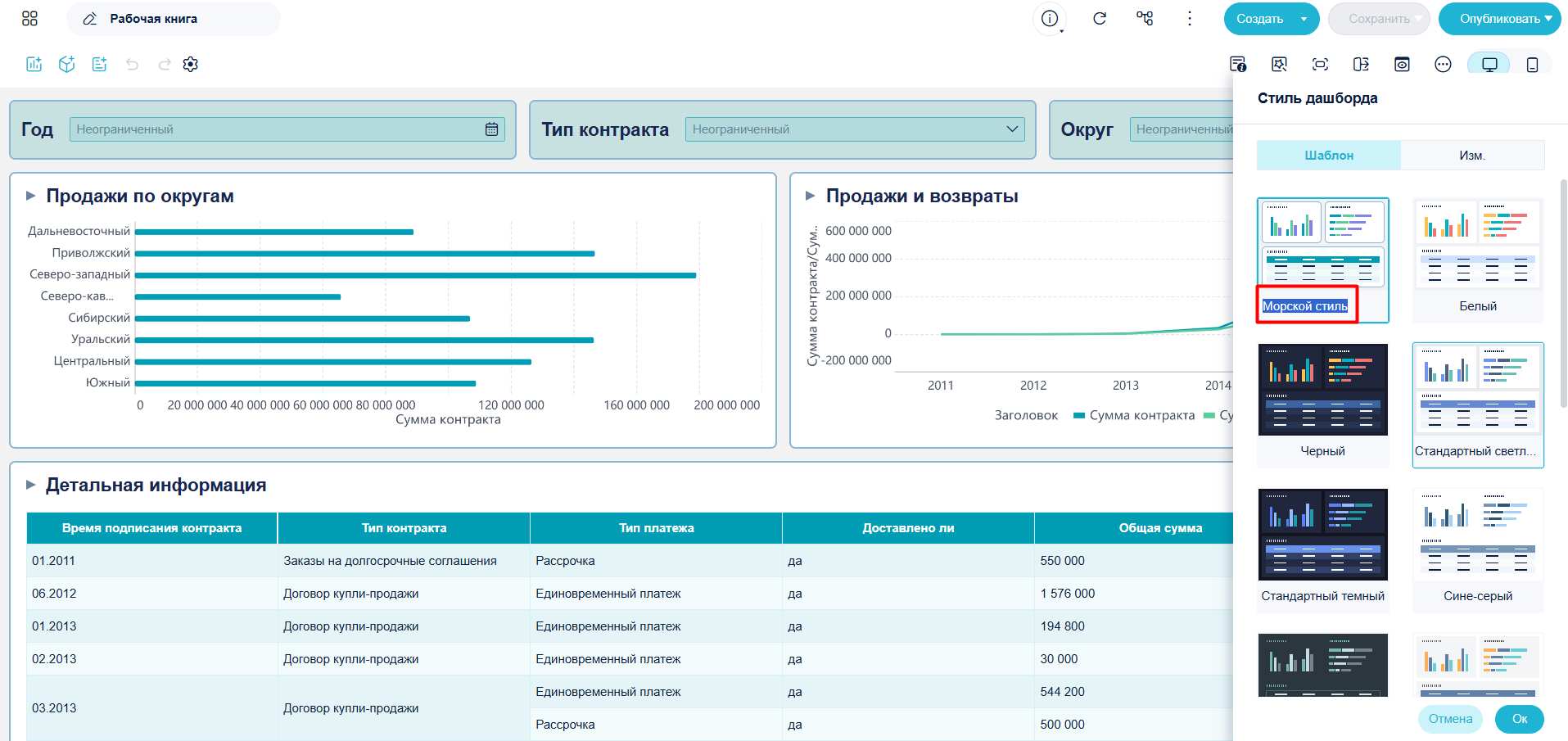This screenshot has height=741, width=1568.
Task: Switch to the Изм. tab
Action: click(1472, 155)
